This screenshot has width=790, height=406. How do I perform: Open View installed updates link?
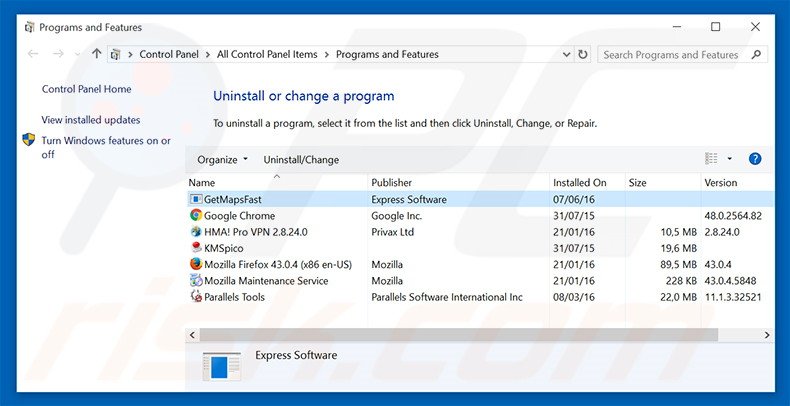point(91,120)
